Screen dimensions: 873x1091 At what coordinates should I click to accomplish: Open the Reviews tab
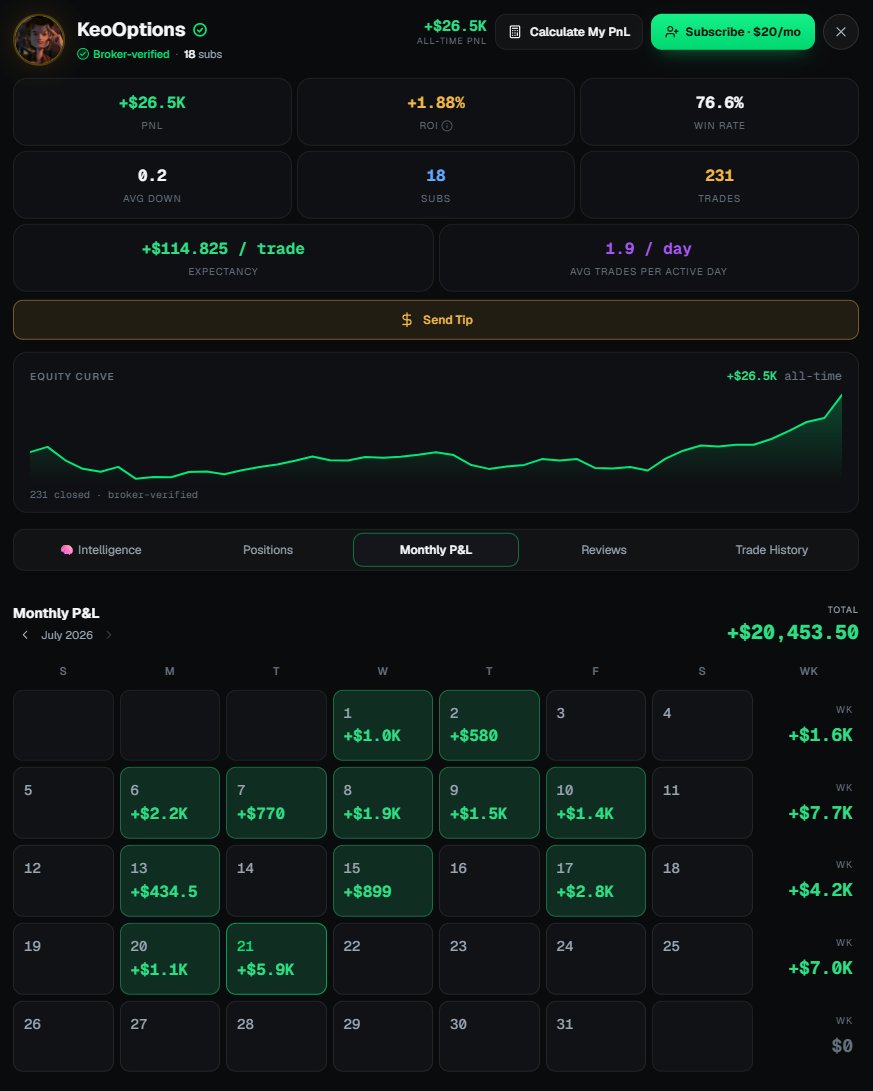(604, 550)
